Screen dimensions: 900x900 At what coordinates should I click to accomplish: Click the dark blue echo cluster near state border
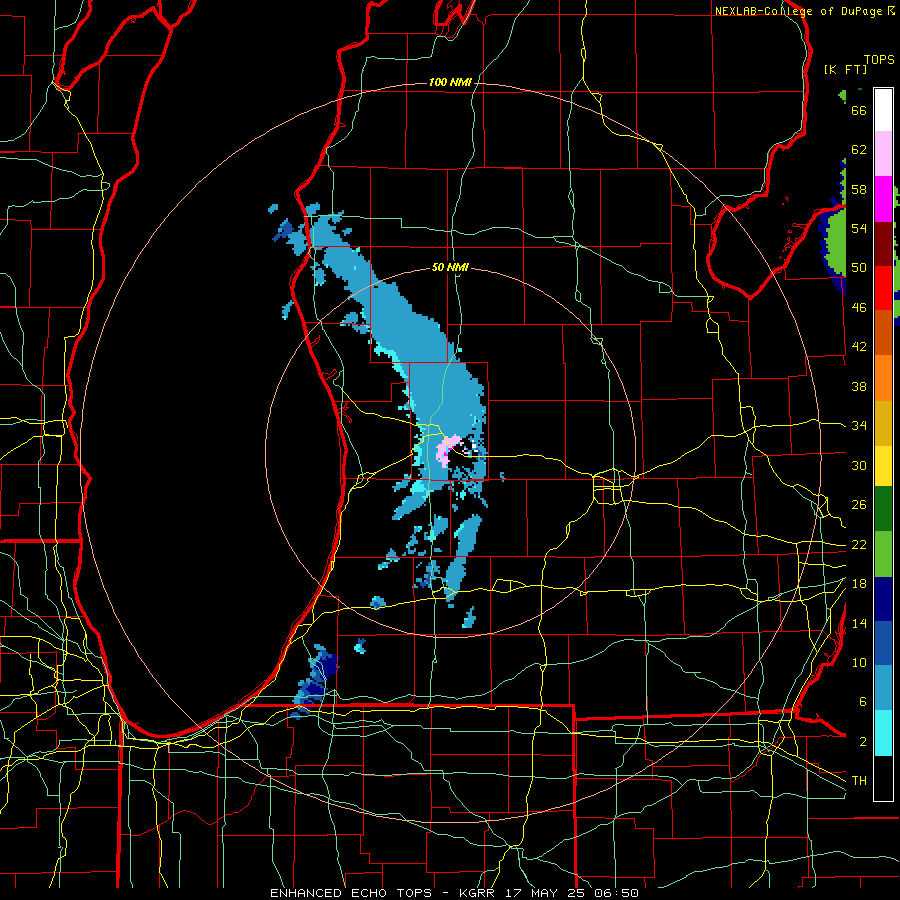(x=316, y=682)
